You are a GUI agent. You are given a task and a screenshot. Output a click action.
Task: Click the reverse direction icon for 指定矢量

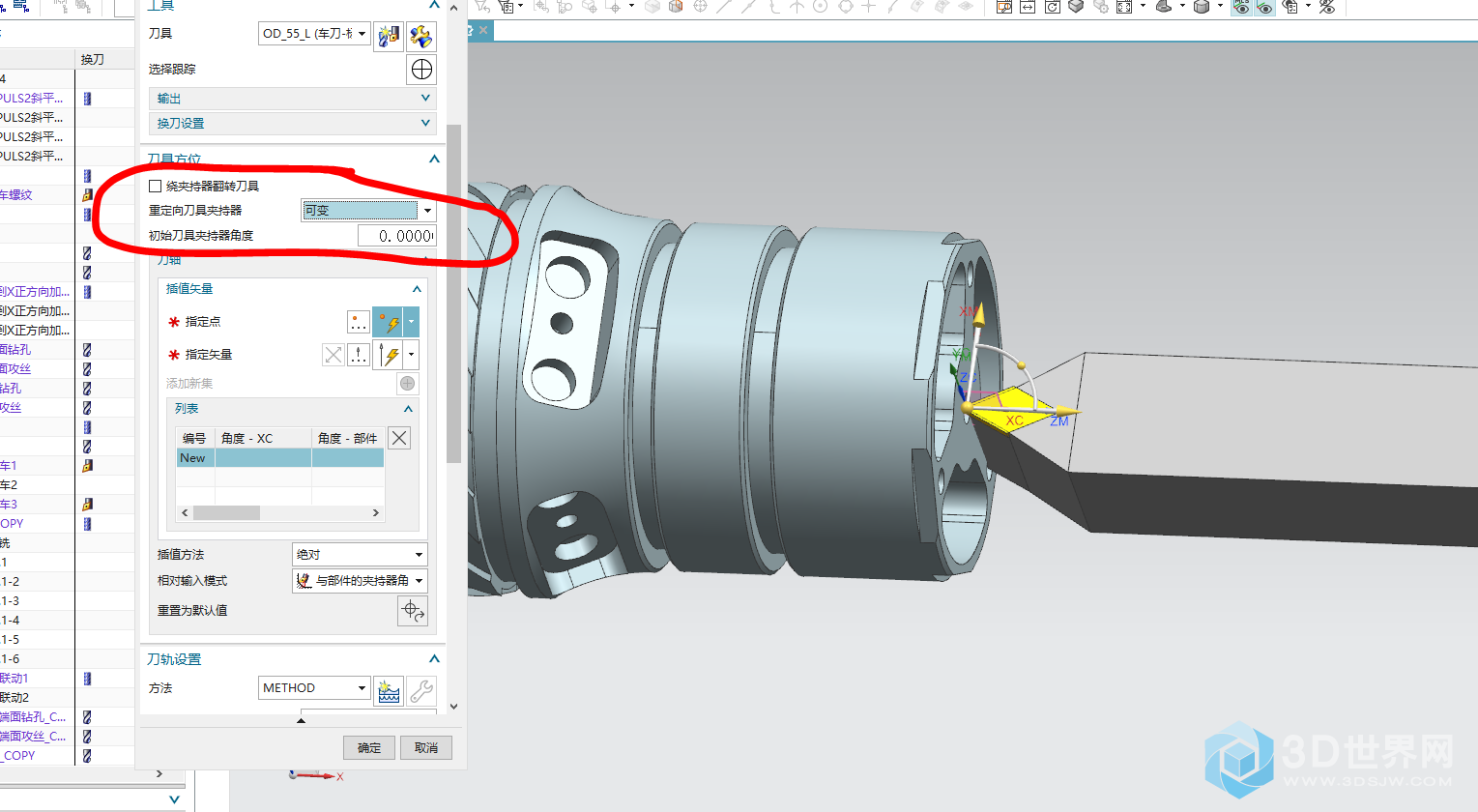pyautogui.click(x=333, y=355)
